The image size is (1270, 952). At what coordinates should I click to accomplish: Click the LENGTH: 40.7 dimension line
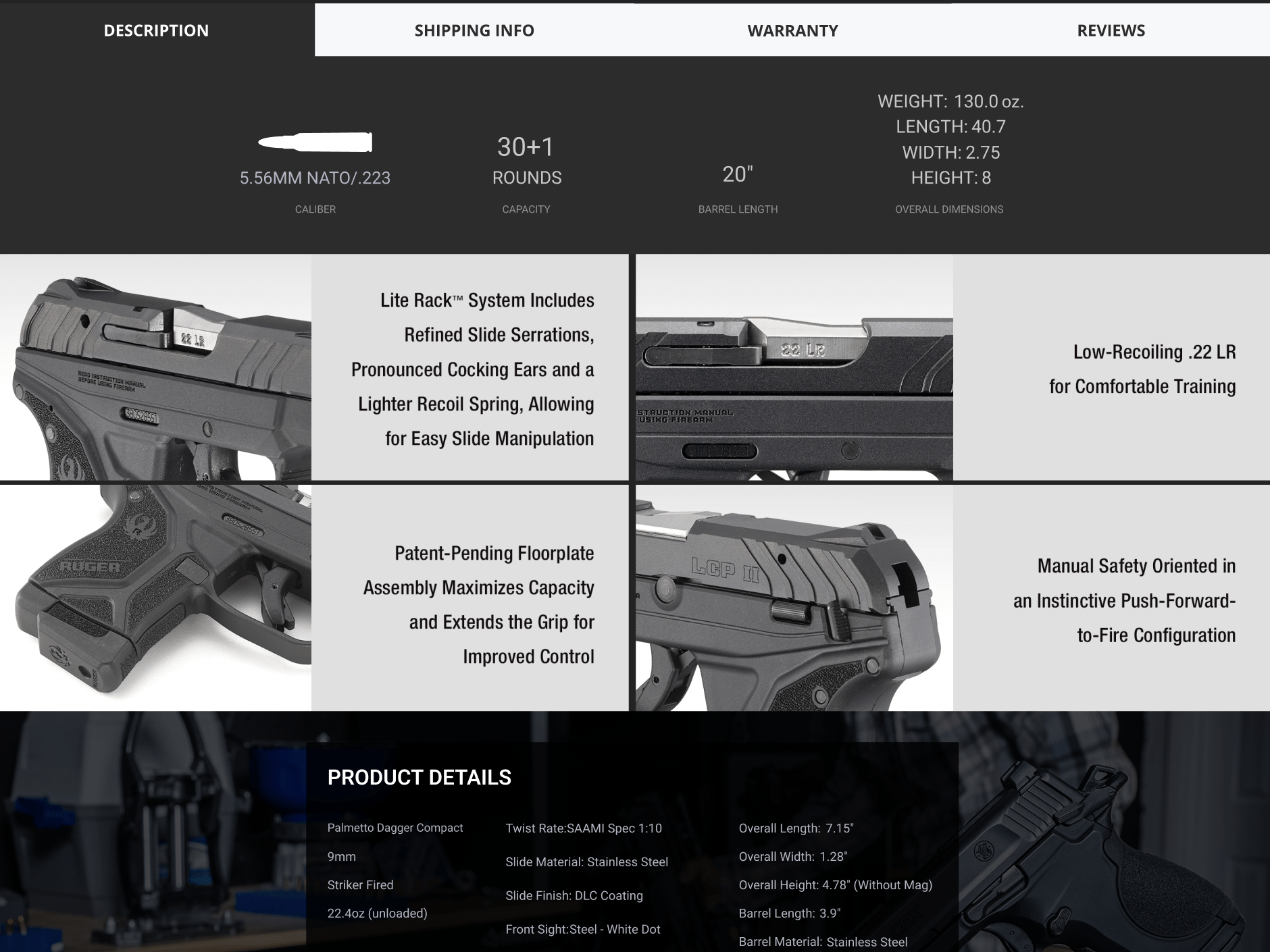point(950,126)
